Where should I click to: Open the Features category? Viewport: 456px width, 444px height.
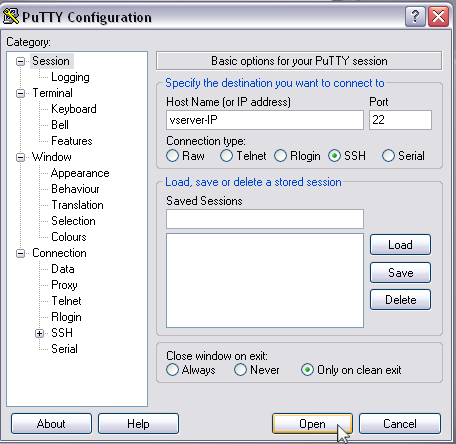tap(72, 141)
